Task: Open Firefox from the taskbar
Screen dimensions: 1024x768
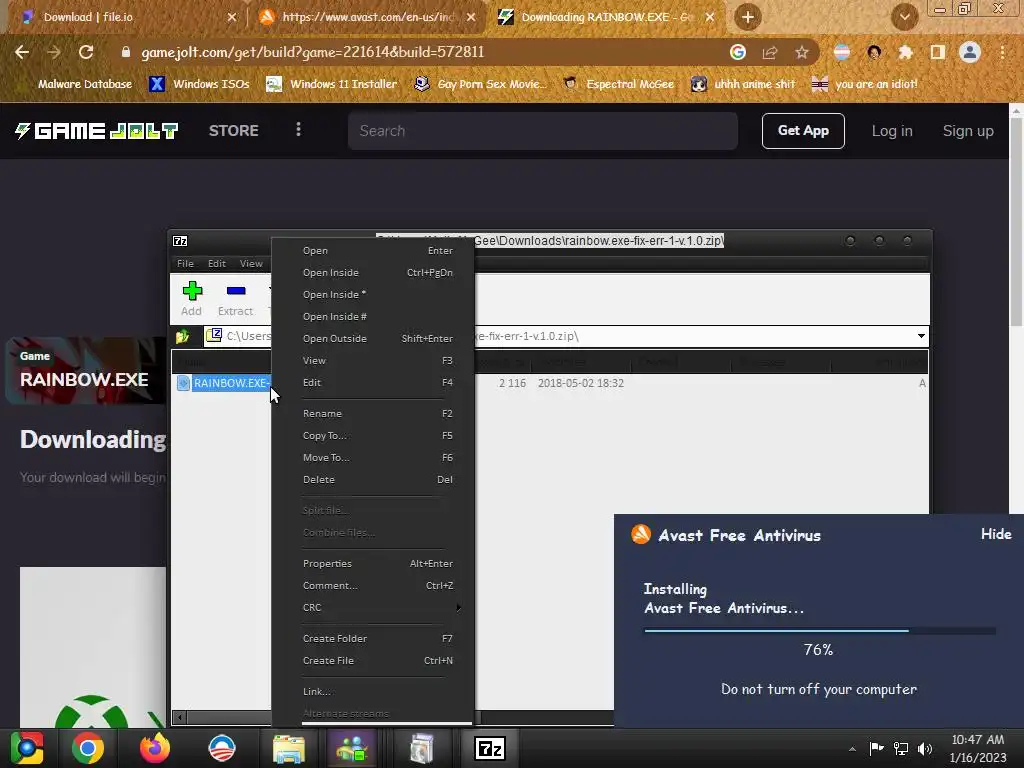Action: tap(155, 748)
